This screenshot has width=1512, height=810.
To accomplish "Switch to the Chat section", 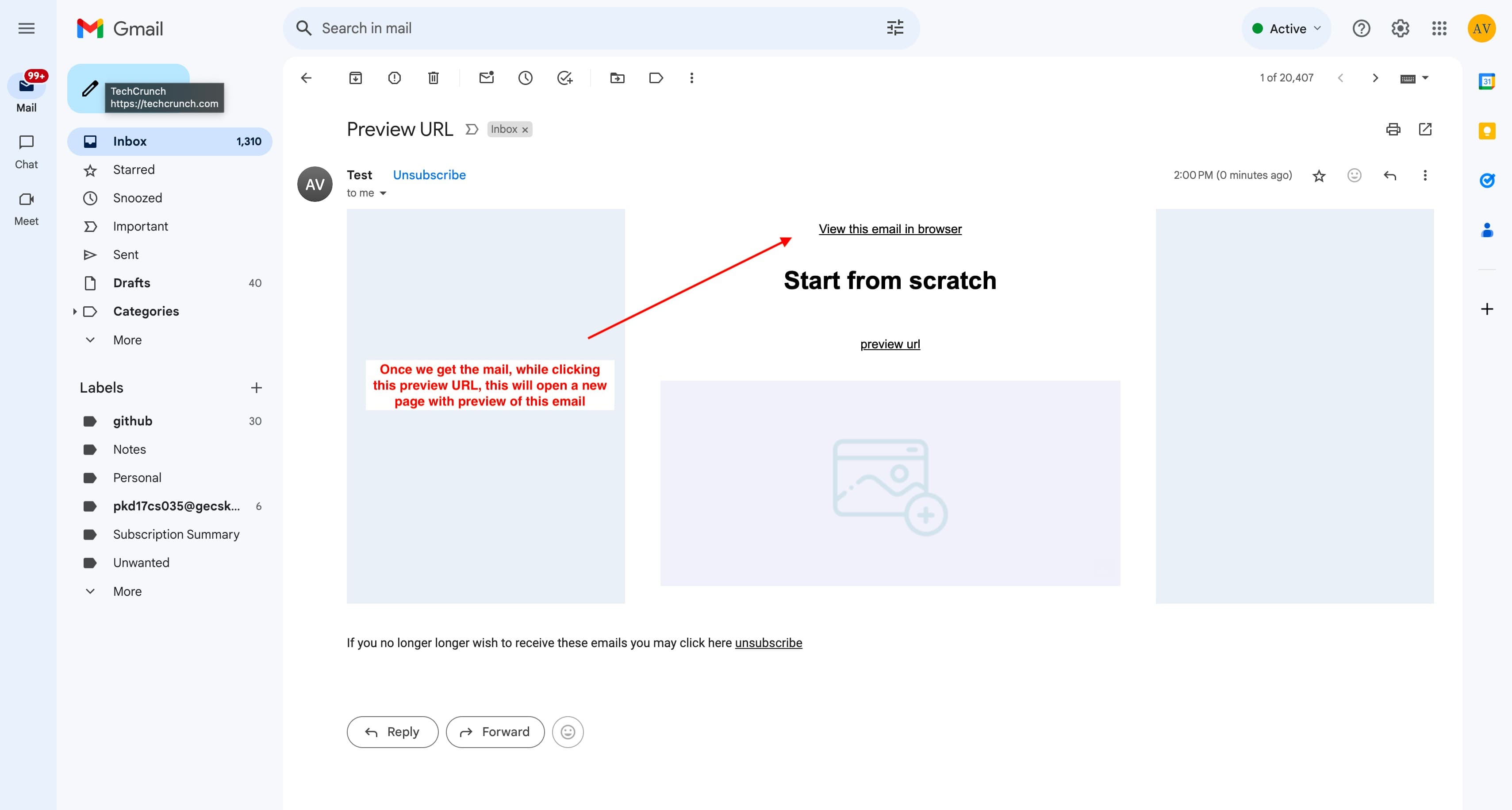I will pyautogui.click(x=26, y=150).
